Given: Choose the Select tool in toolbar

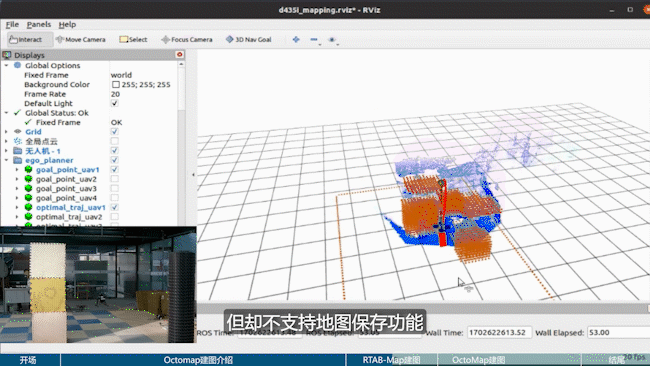Looking at the screenshot, I should pos(133,39).
